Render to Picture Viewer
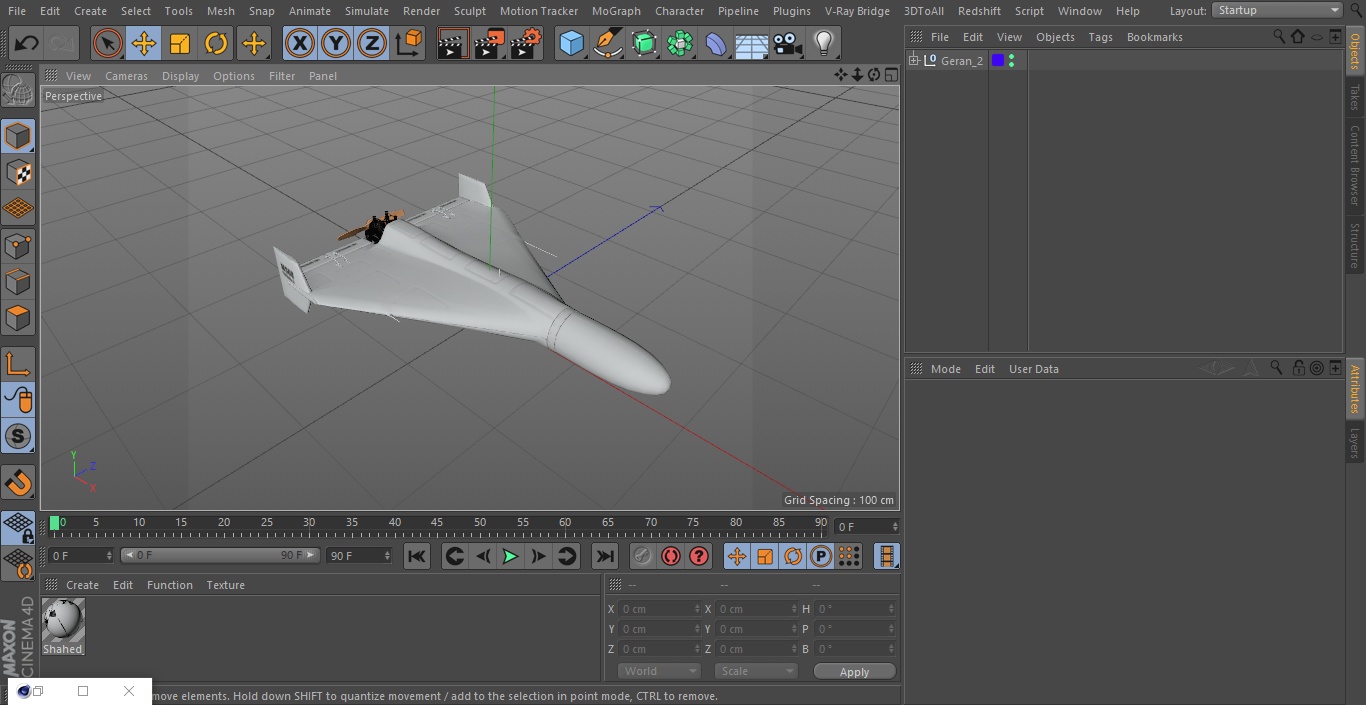The height and width of the screenshot is (705, 1366). point(489,43)
